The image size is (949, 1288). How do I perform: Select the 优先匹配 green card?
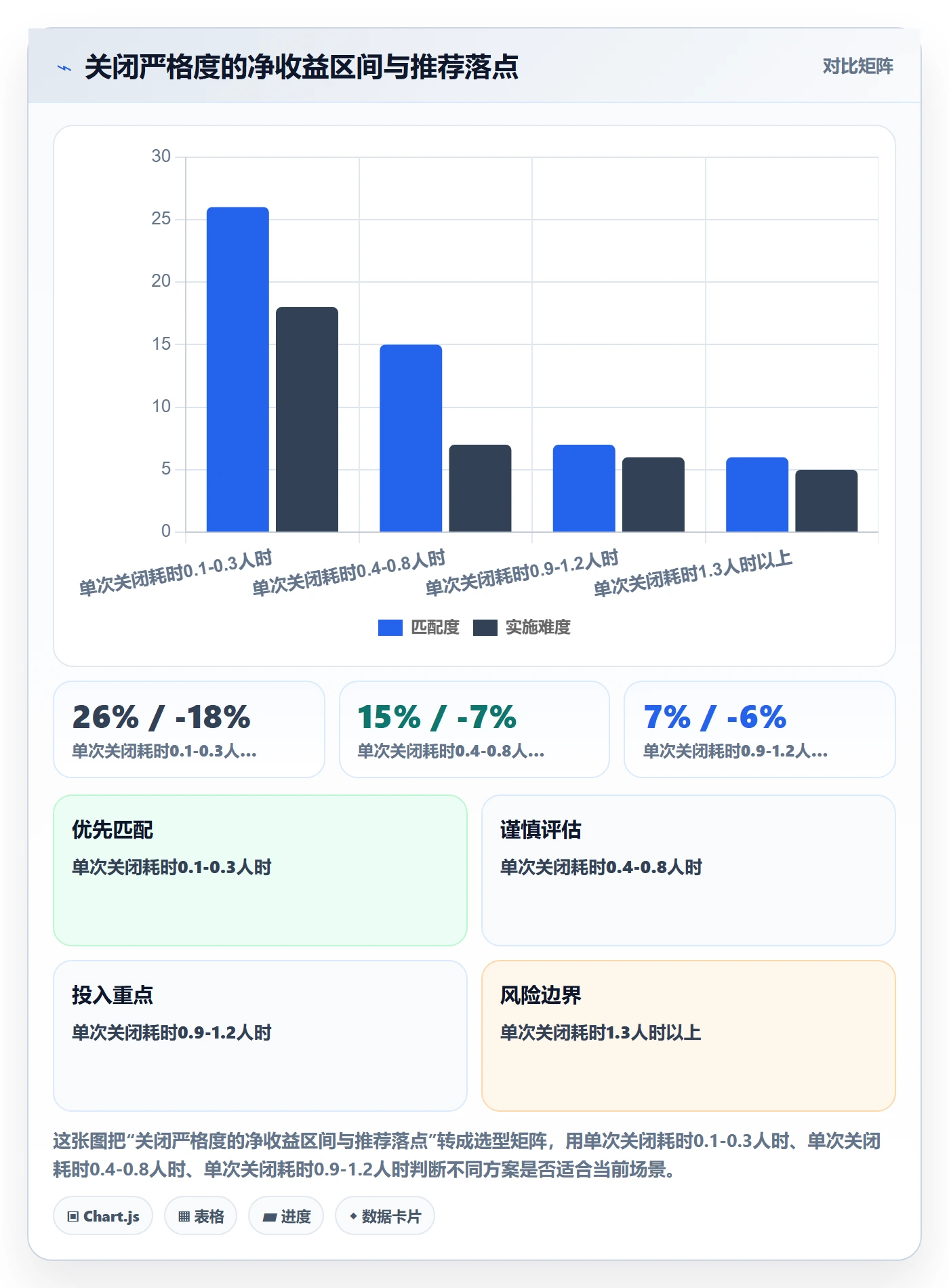pyautogui.click(x=260, y=870)
